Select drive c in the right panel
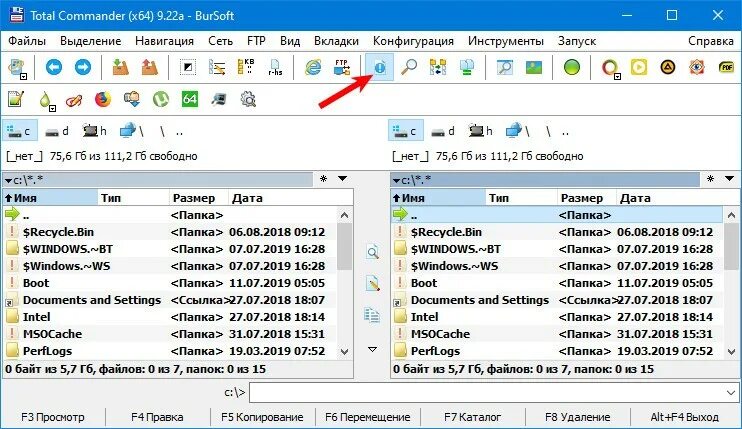The image size is (742, 429). [406, 131]
